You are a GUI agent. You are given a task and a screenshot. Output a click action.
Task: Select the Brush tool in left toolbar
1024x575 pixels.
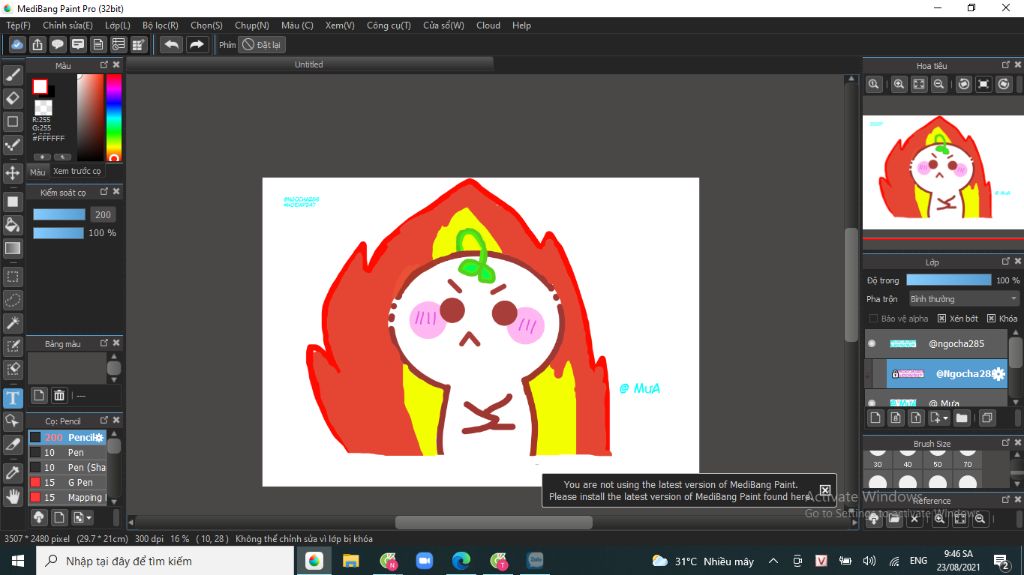pyautogui.click(x=12, y=75)
